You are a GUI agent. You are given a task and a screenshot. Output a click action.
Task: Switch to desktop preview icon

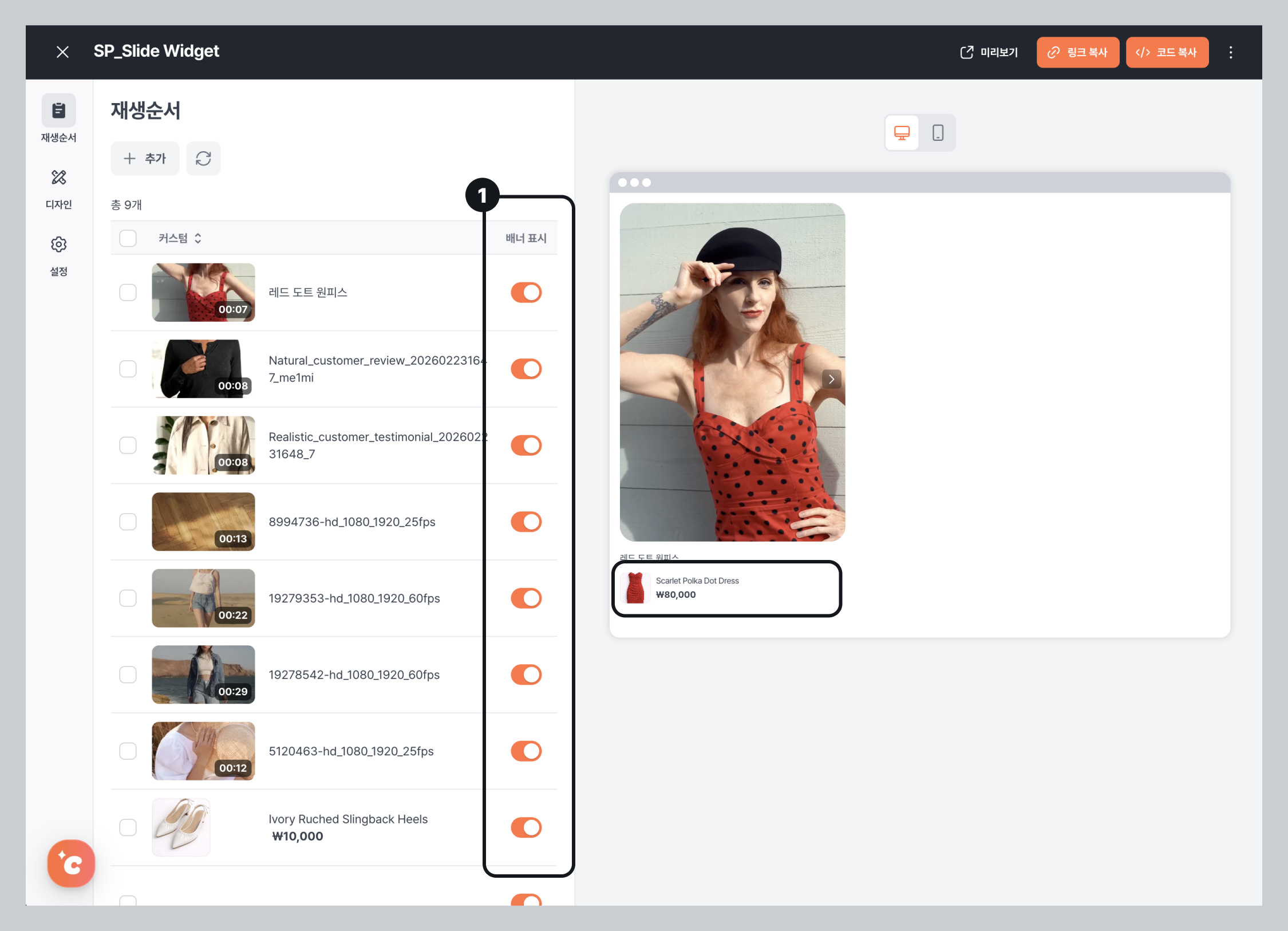902,133
